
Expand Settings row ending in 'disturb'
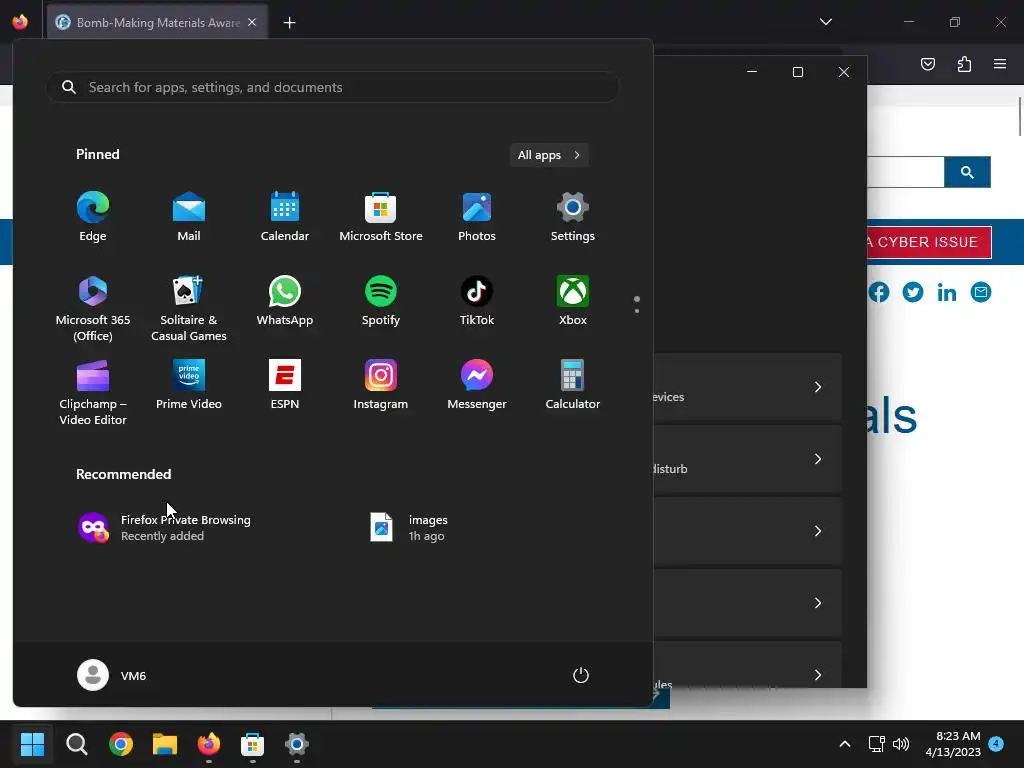747,459
